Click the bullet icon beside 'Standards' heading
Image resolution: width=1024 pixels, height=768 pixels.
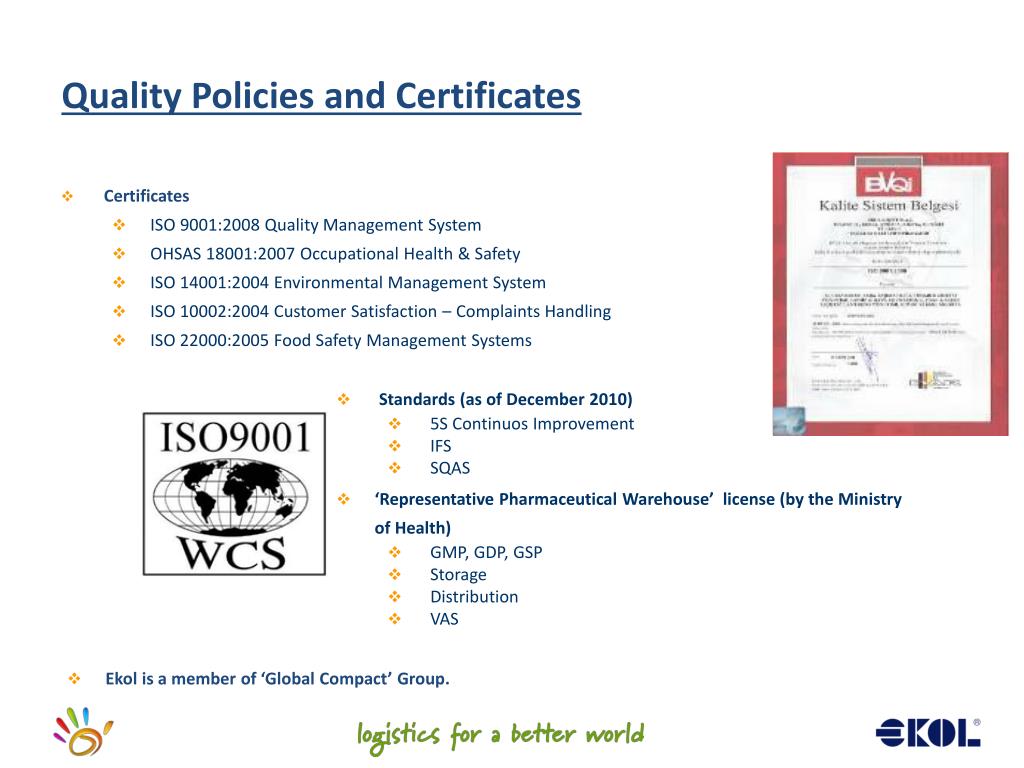(344, 399)
